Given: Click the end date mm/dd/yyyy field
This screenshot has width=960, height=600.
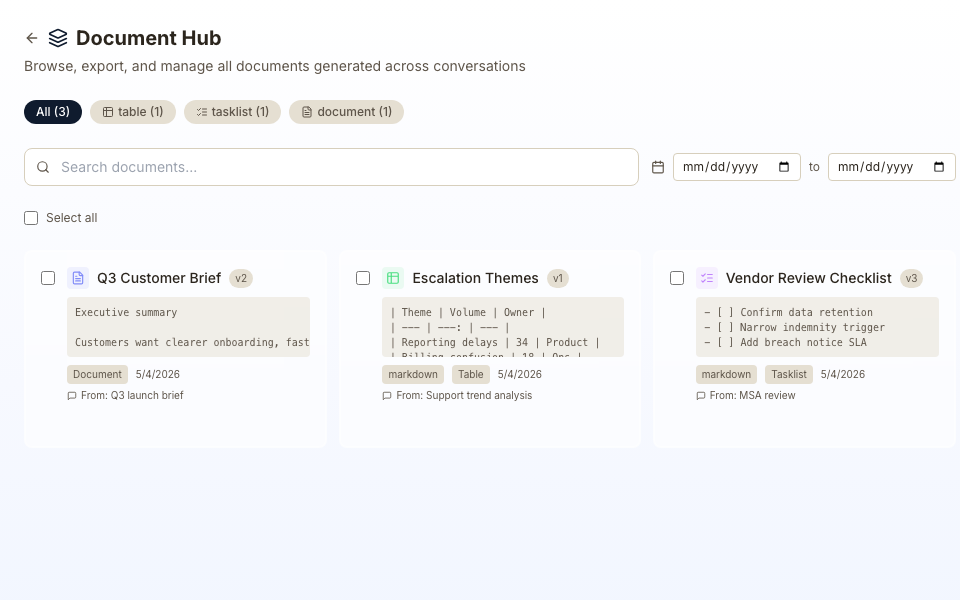Looking at the screenshot, I should pos(891,167).
